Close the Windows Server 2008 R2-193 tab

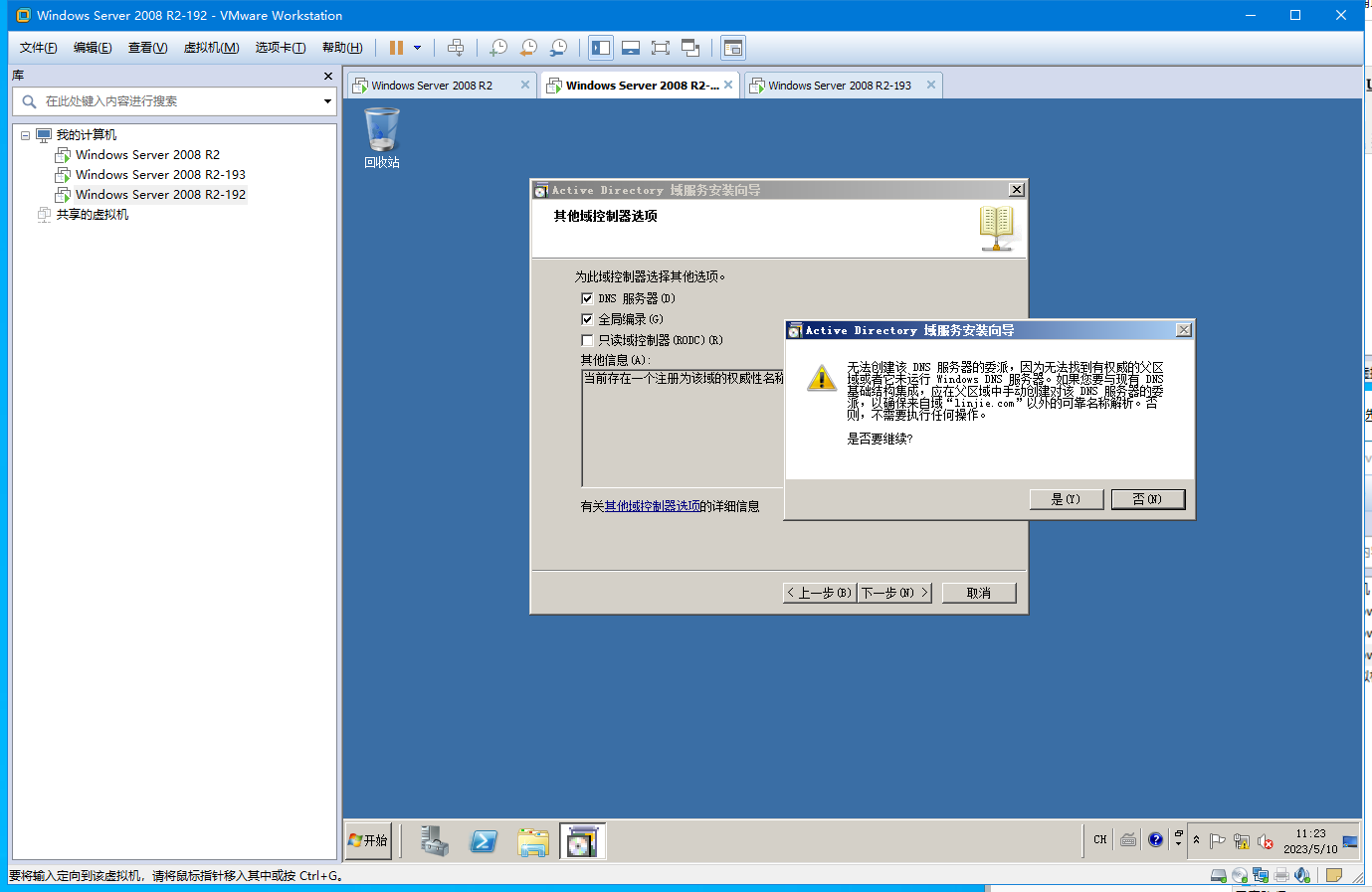[931, 85]
